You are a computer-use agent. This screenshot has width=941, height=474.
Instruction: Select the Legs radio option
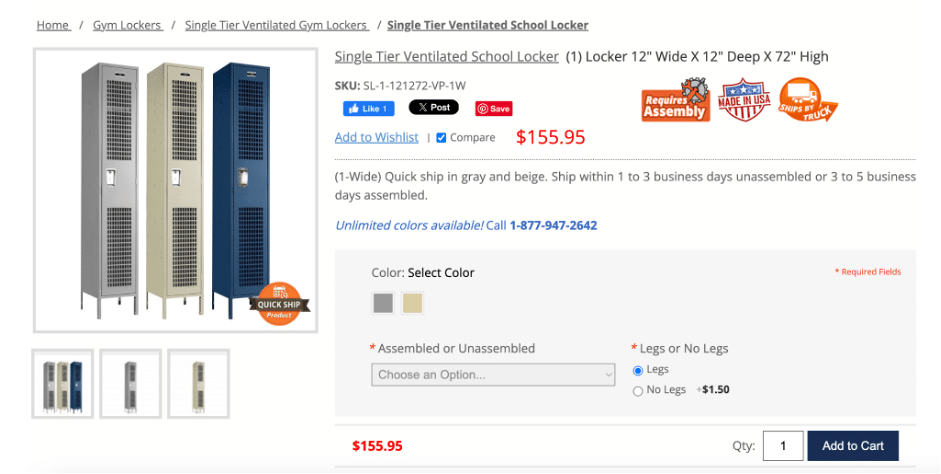[x=638, y=370]
